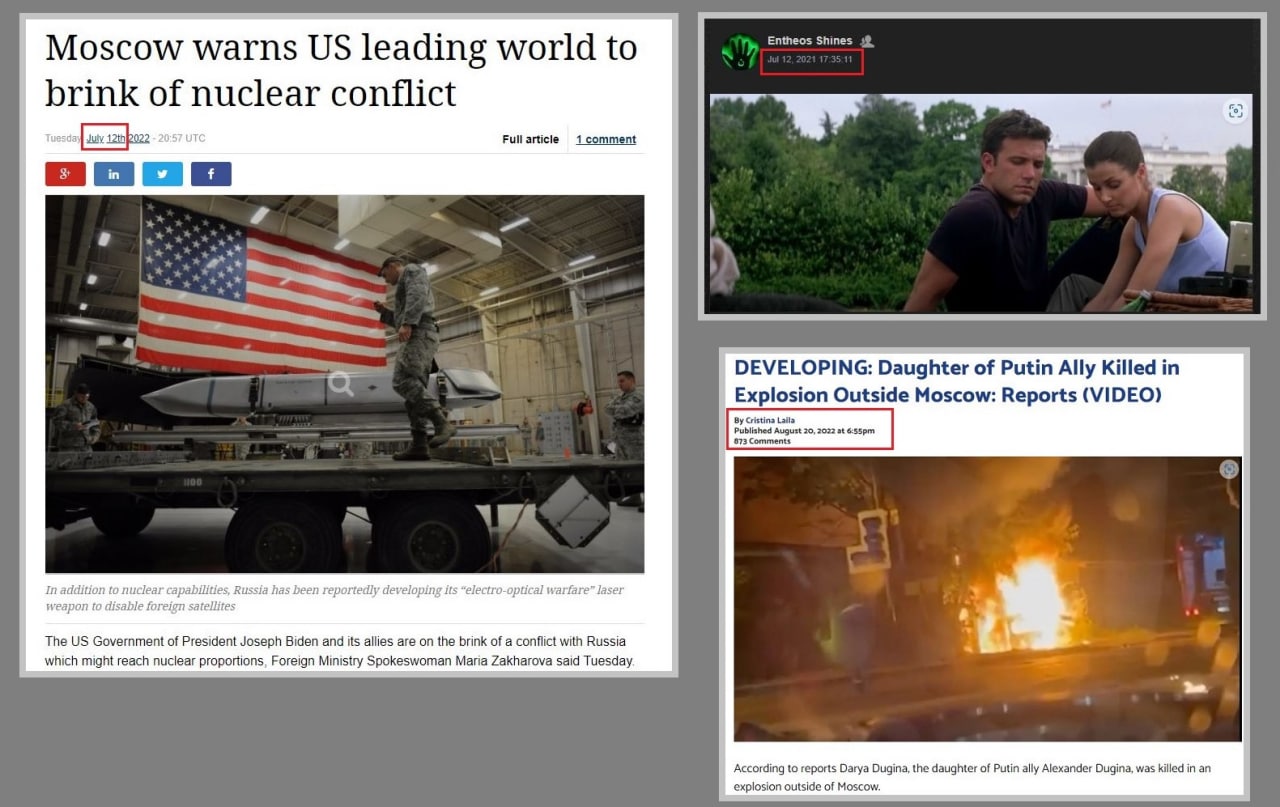Open the US flag and missile hangar photo
The image size is (1280, 807).
click(345, 384)
